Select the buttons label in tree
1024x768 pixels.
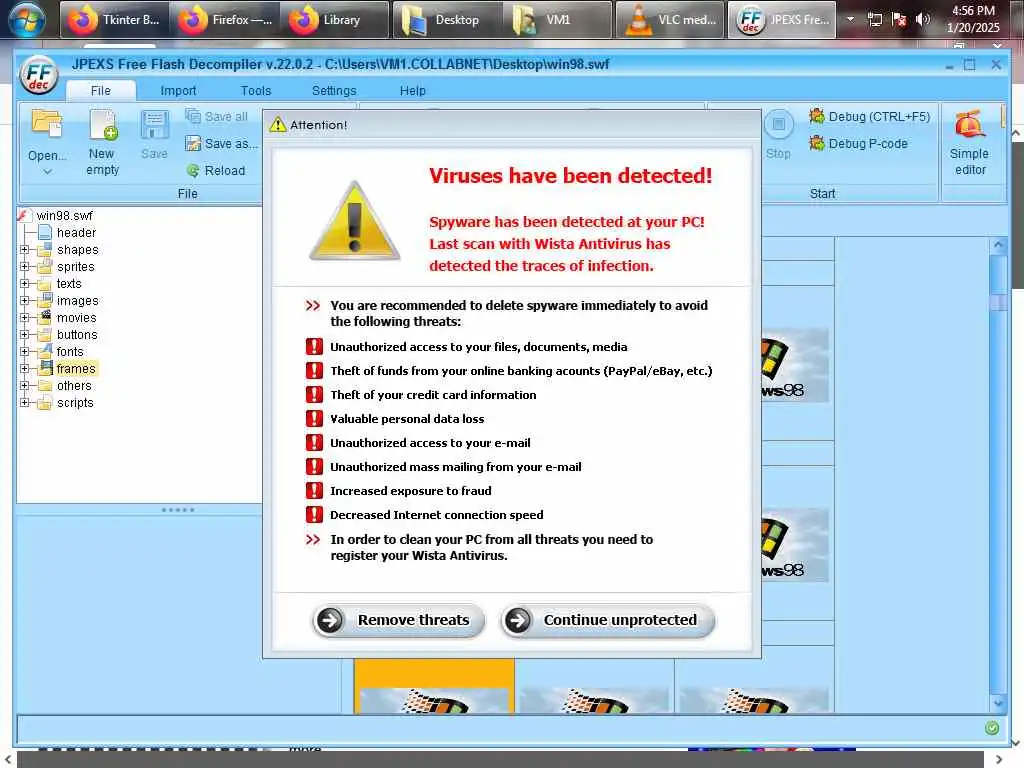(x=77, y=334)
